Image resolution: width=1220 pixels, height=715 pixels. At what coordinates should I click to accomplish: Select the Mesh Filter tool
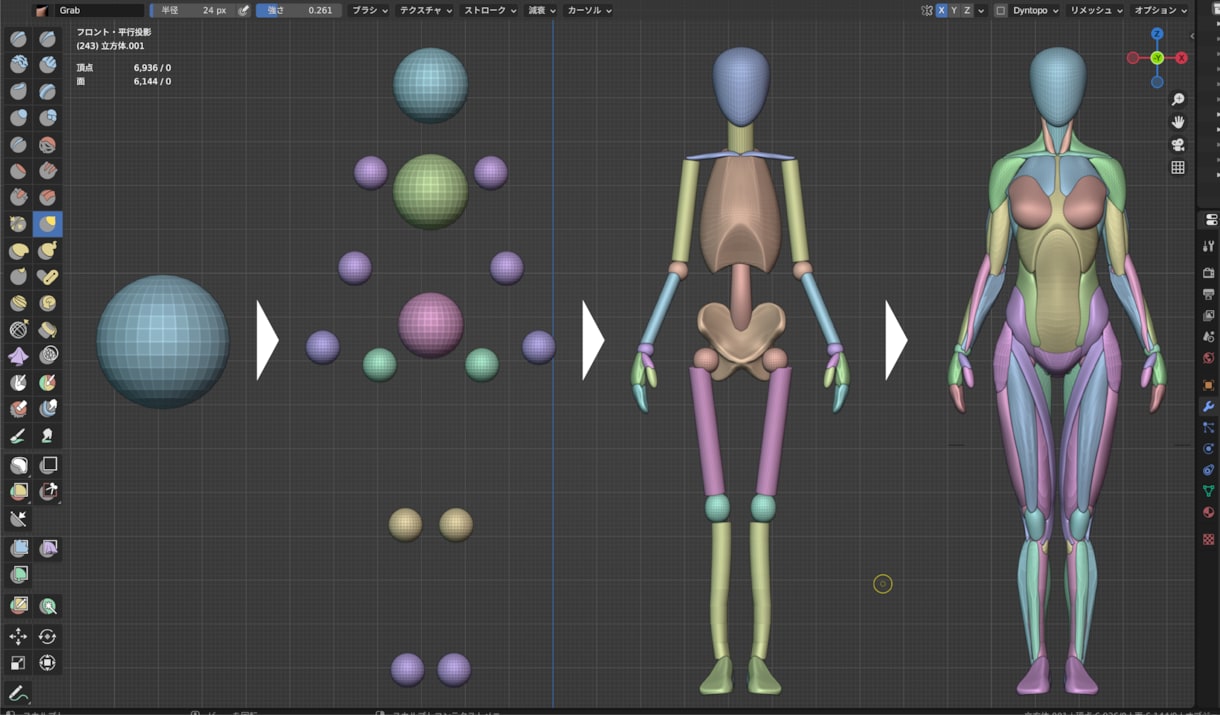pos(18,548)
